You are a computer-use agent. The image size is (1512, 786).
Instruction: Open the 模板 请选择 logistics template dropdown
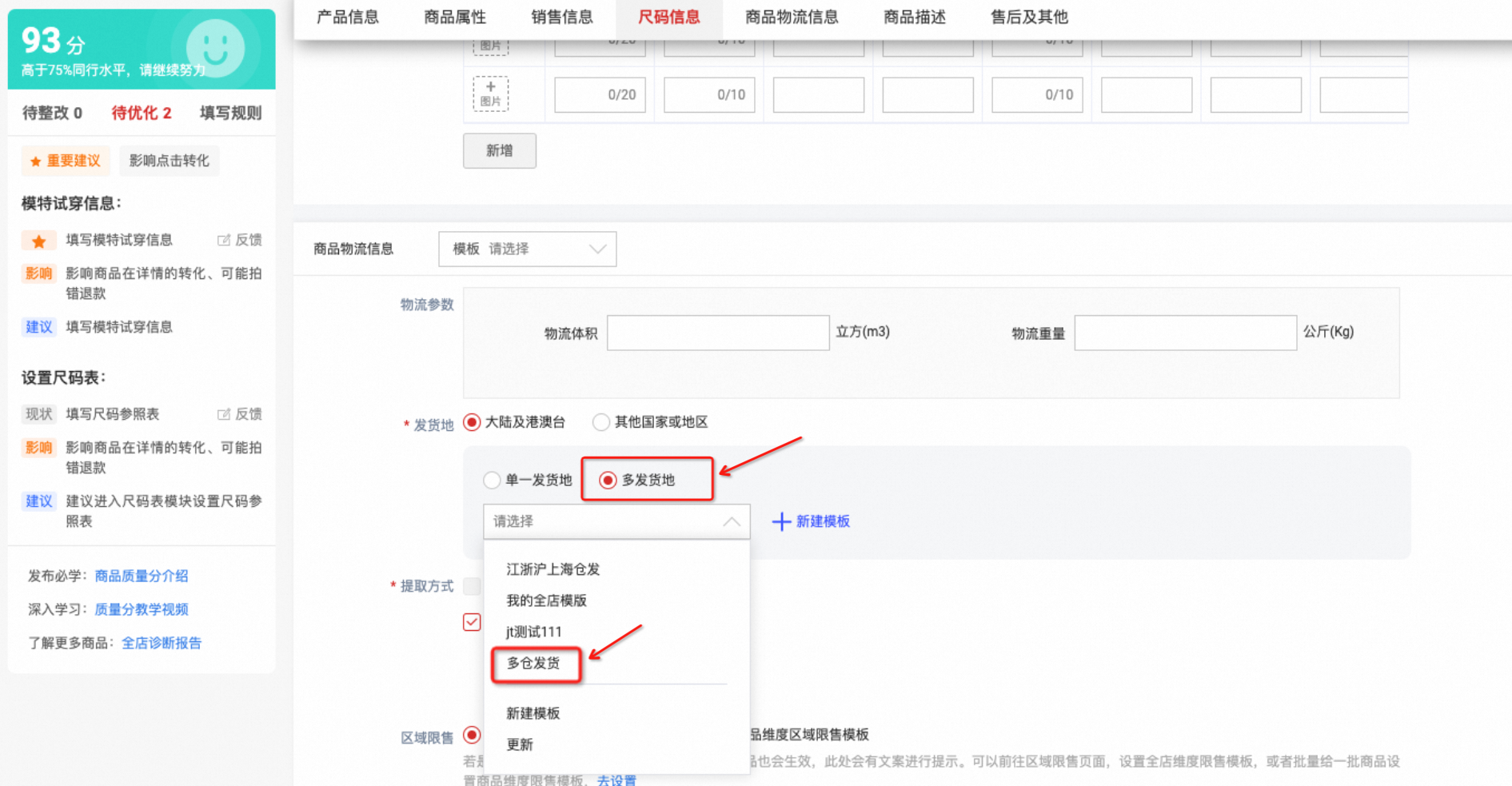528,249
